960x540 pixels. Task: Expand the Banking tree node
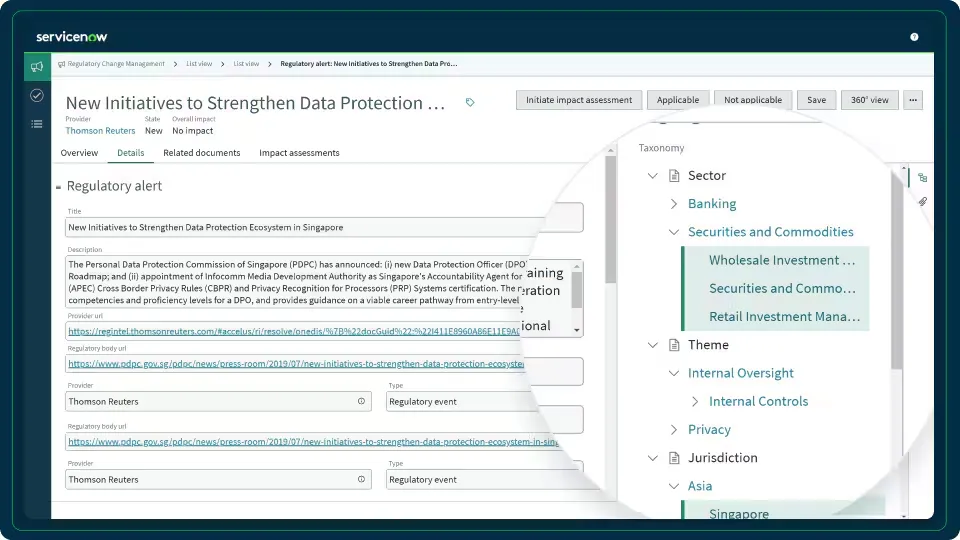[674, 204]
